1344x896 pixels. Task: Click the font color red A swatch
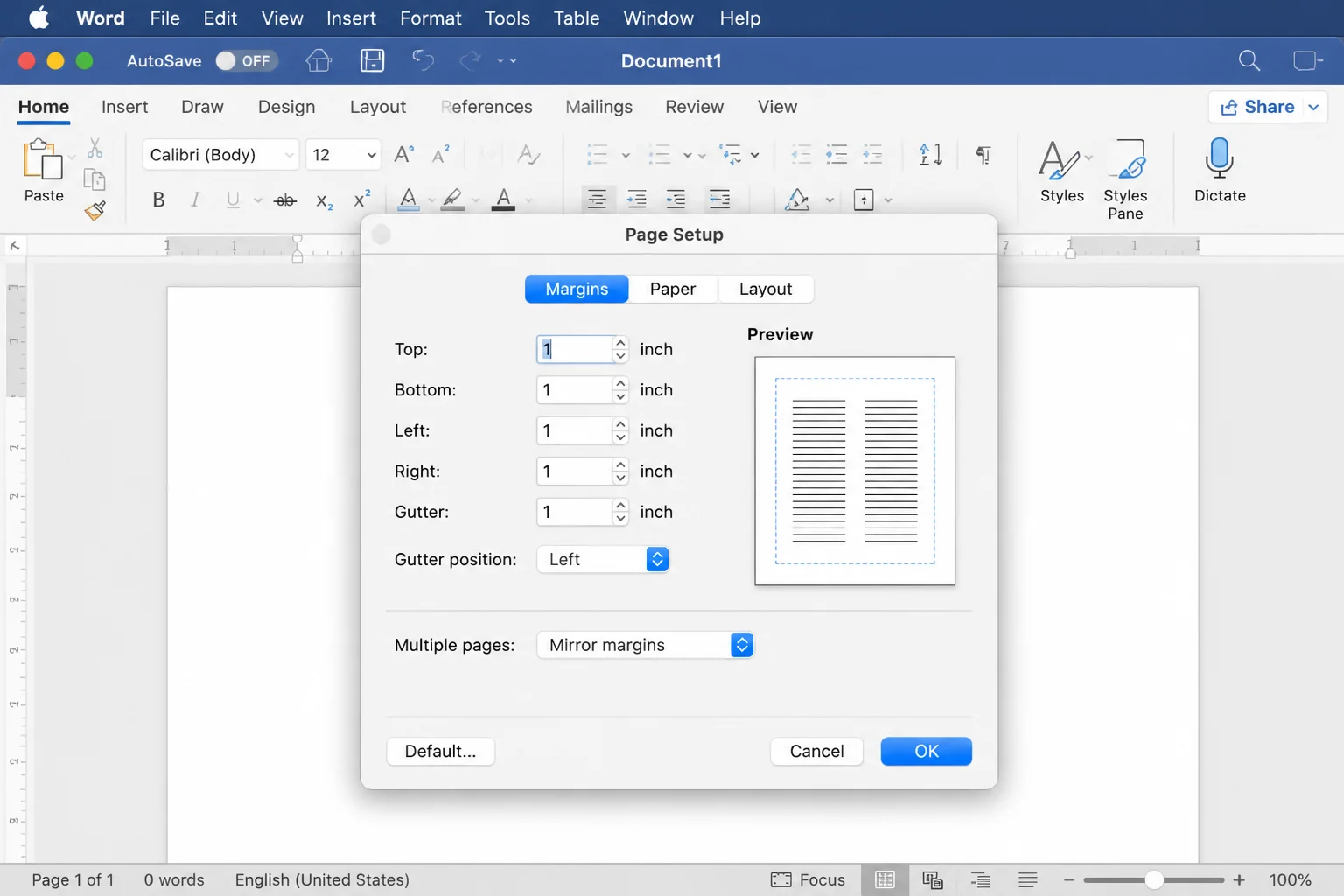click(x=503, y=199)
